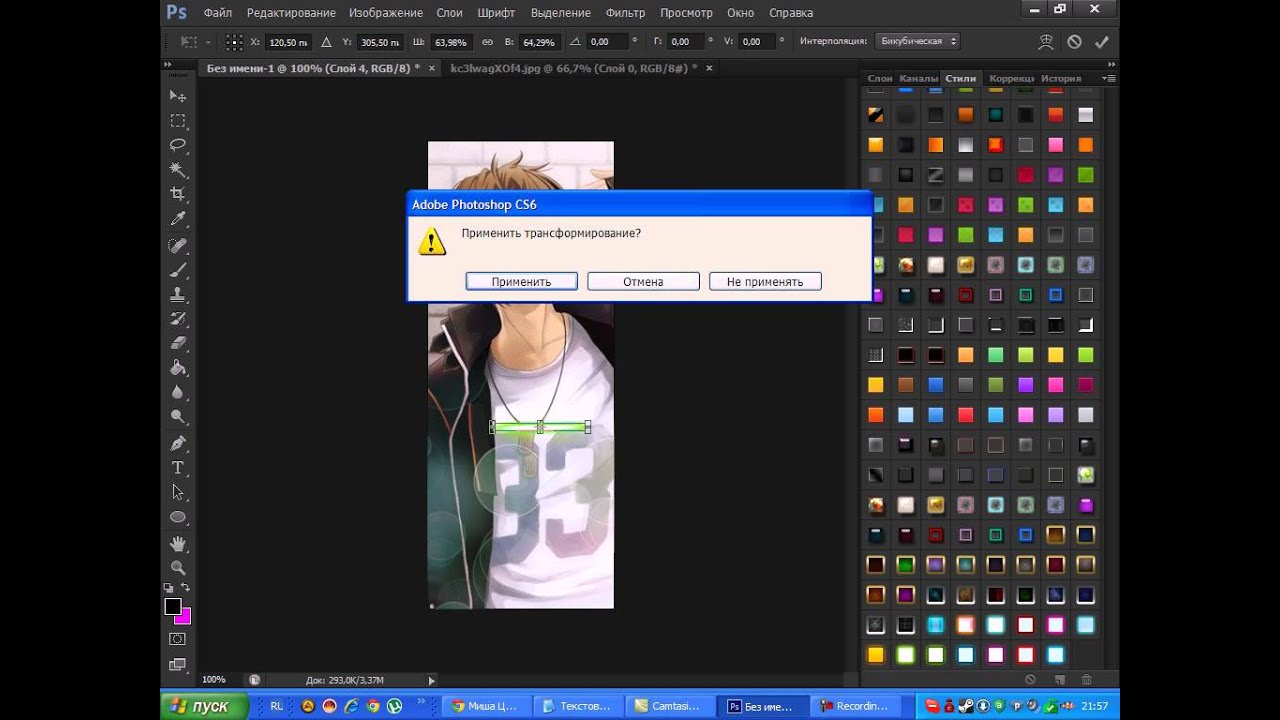Open the Интерполяция dropdown
Image resolution: width=1280 pixels, height=720 pixels.
coord(918,42)
